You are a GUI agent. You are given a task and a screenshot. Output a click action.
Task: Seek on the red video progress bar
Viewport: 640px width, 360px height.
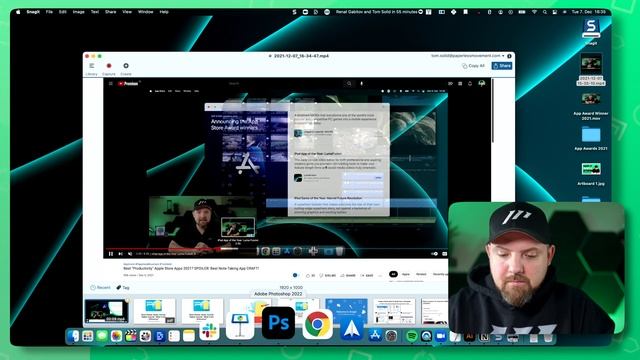[276, 248]
